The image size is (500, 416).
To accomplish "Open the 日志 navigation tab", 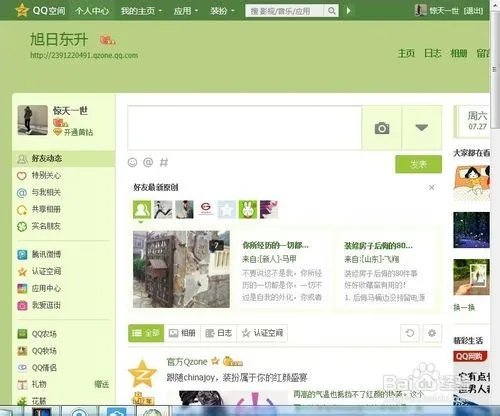I will 432,53.
